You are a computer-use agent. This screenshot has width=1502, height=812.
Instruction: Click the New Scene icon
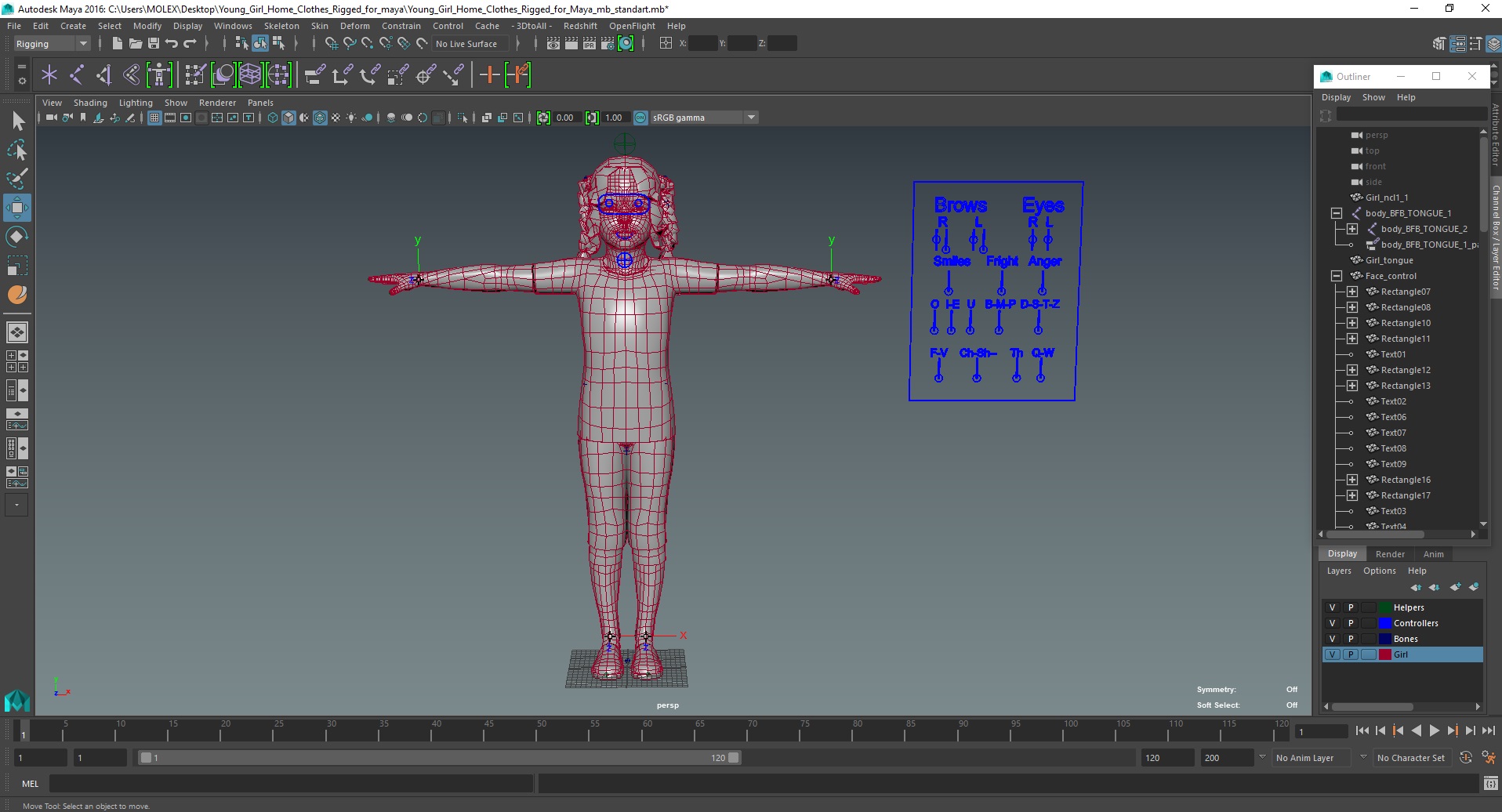[117, 43]
